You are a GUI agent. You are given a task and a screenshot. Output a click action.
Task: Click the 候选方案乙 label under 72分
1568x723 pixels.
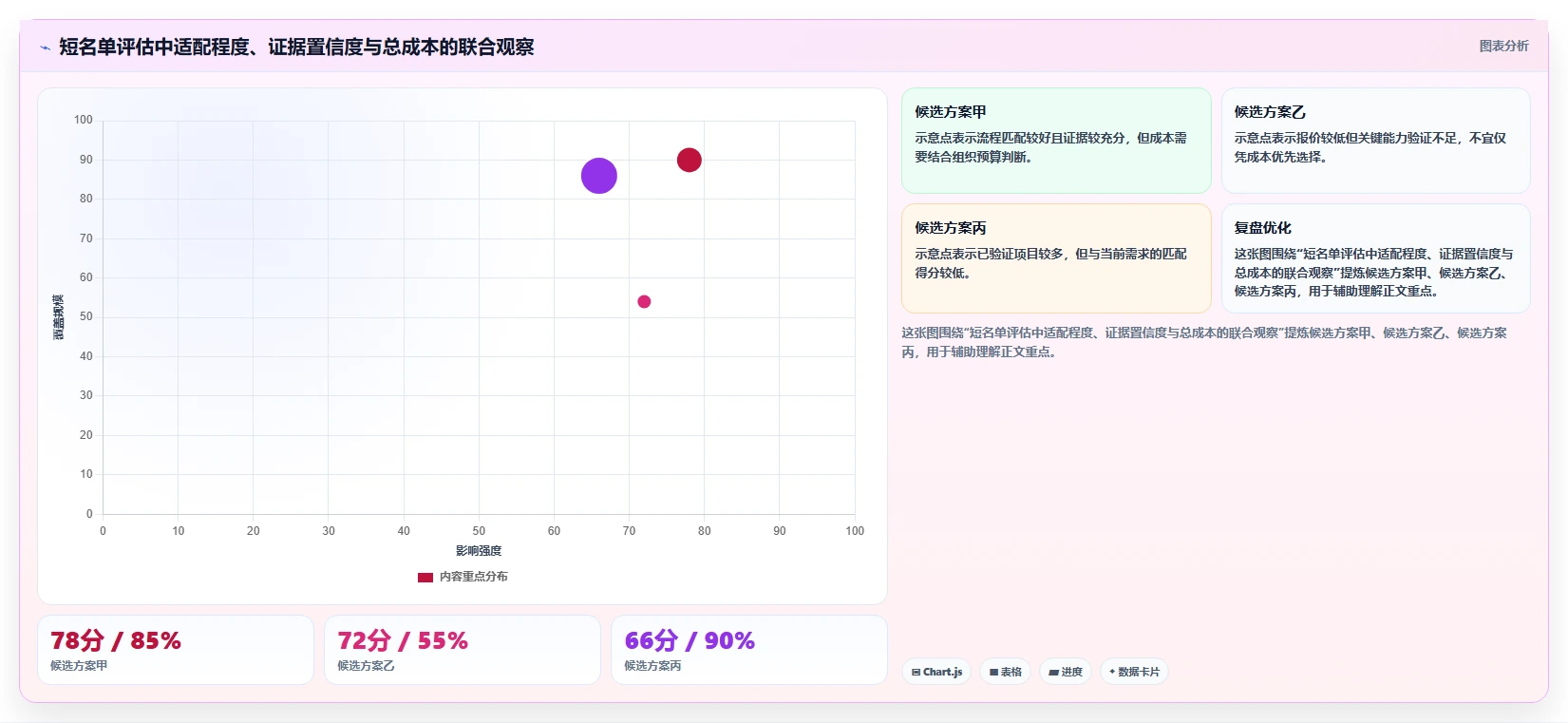click(366, 666)
